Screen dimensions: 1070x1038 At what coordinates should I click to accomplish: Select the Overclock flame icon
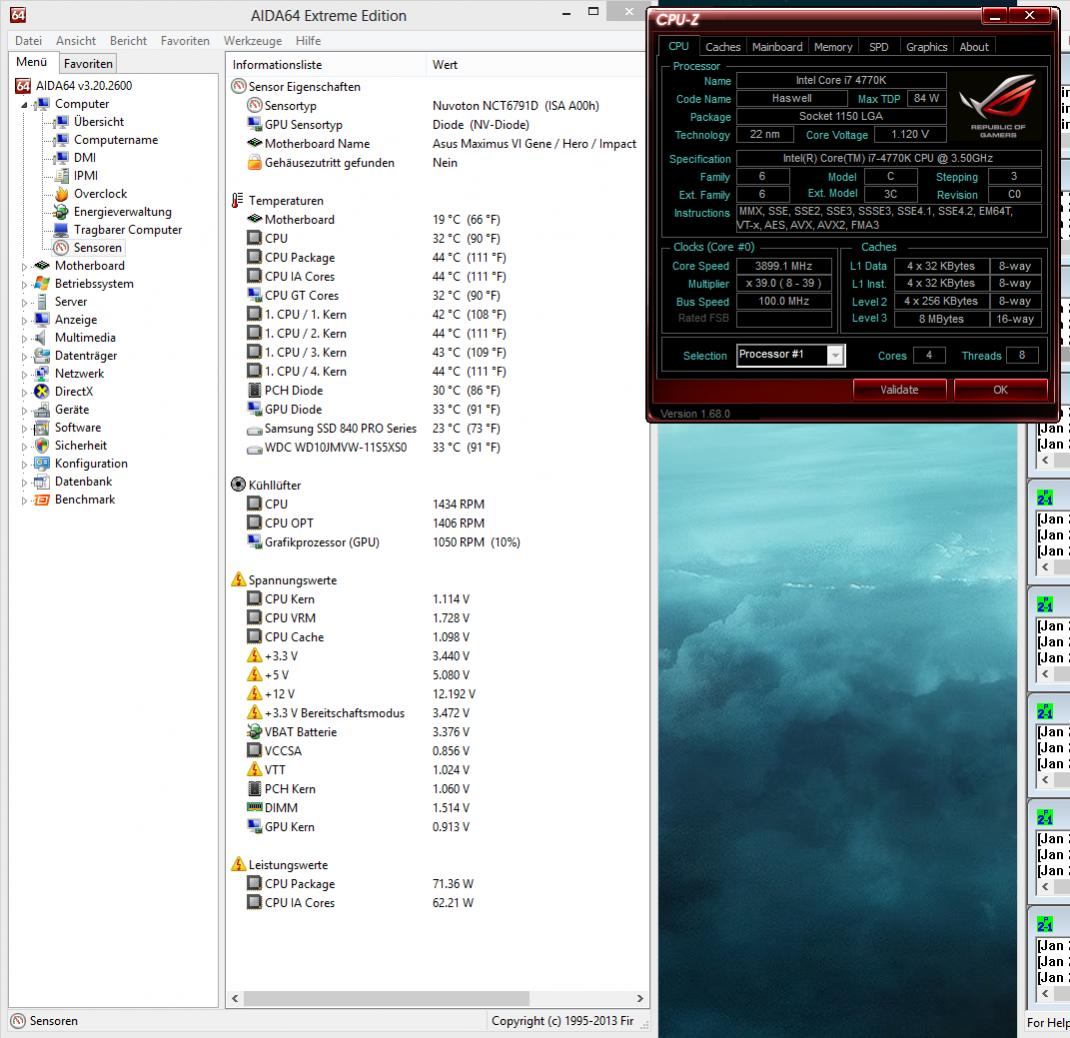62,194
